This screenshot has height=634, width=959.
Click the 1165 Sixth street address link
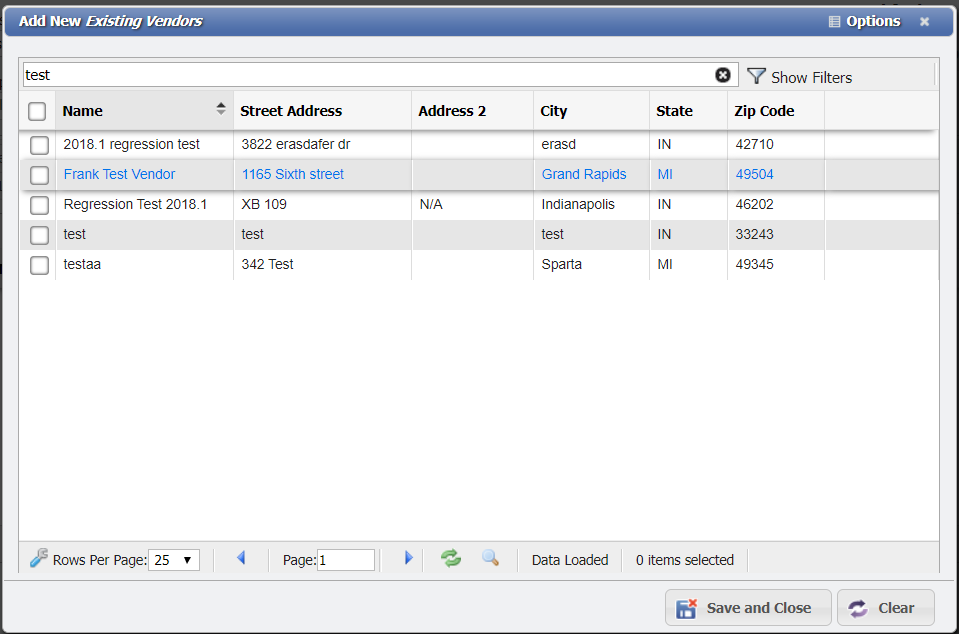coord(292,174)
